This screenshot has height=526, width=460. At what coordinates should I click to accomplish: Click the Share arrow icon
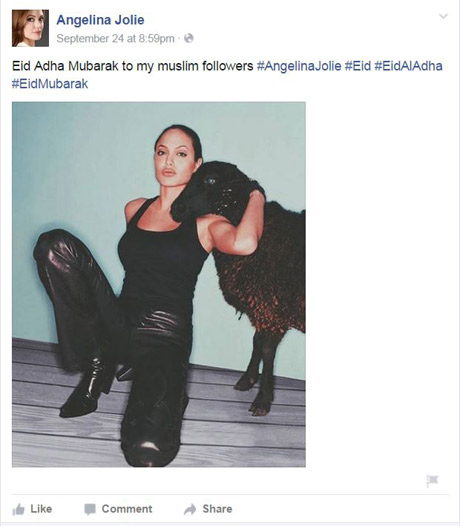click(x=190, y=509)
